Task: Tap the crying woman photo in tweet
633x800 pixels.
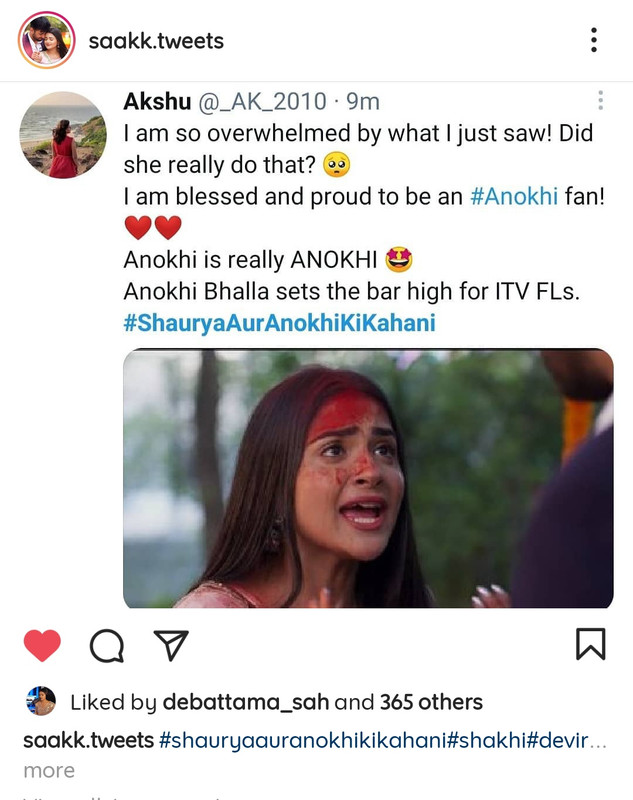Action: [368, 478]
